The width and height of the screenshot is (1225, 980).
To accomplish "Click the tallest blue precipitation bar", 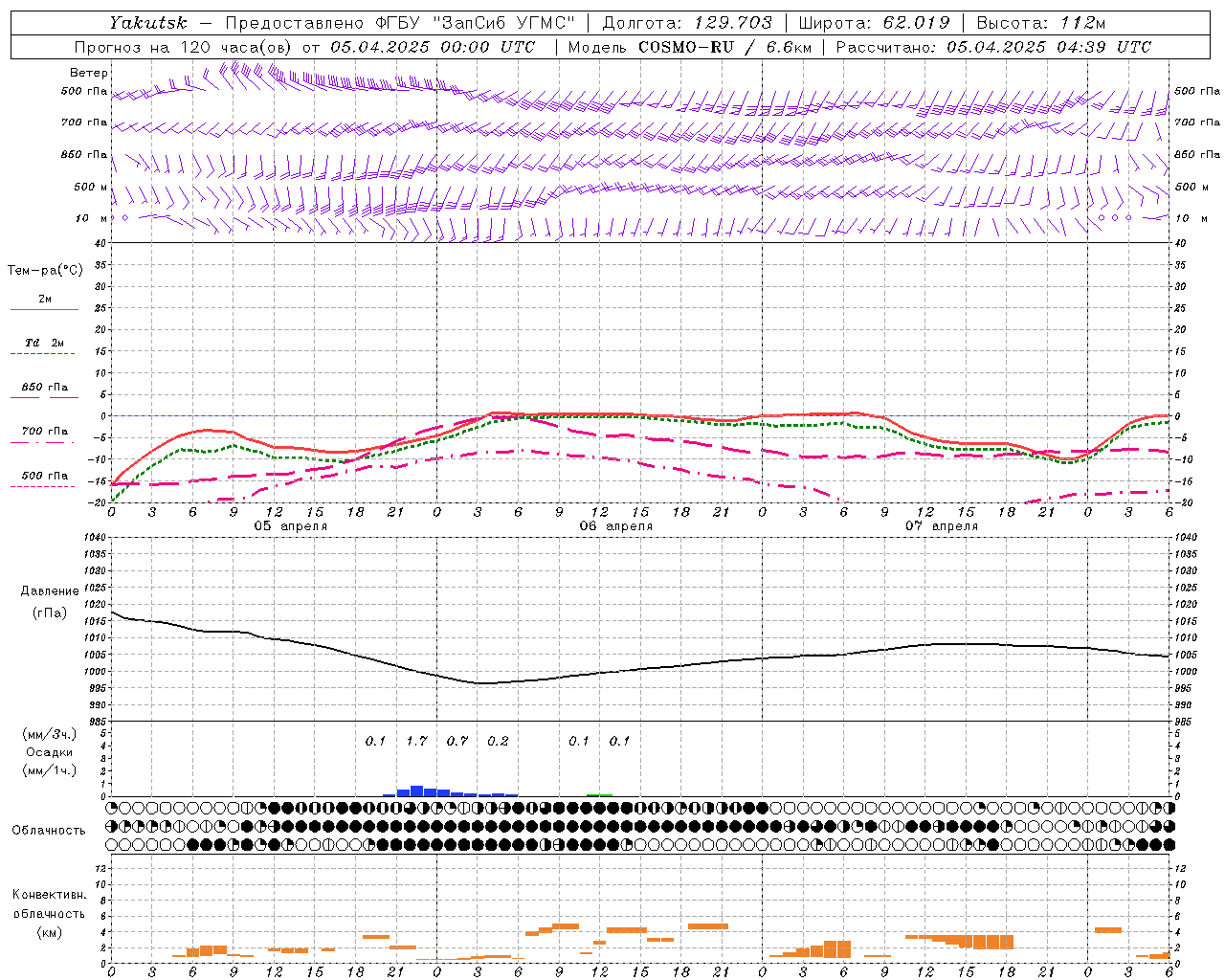I will click(416, 791).
